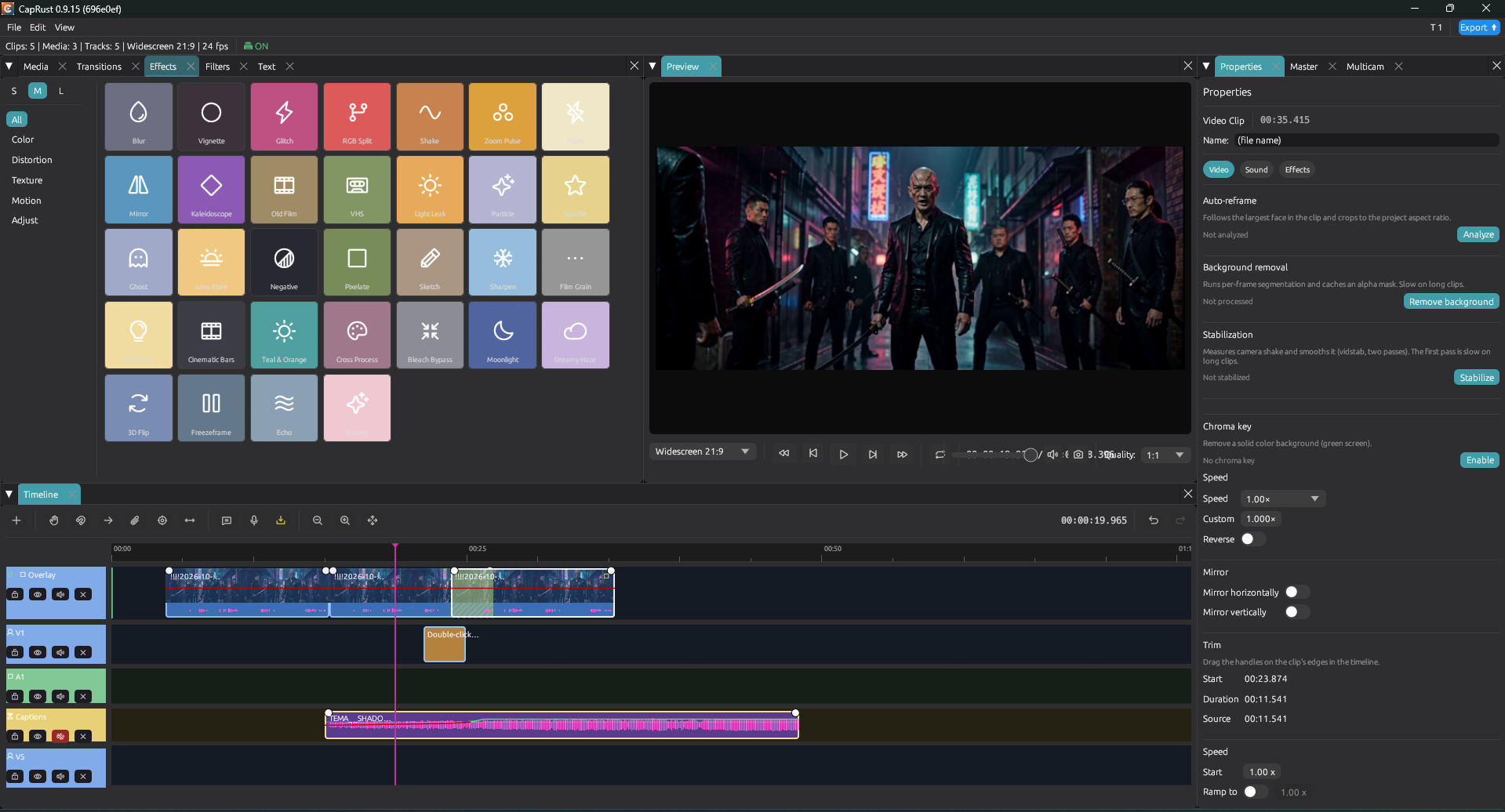Screen dimensions: 1505x812
Task: Click the Export button
Action: 1478,27
